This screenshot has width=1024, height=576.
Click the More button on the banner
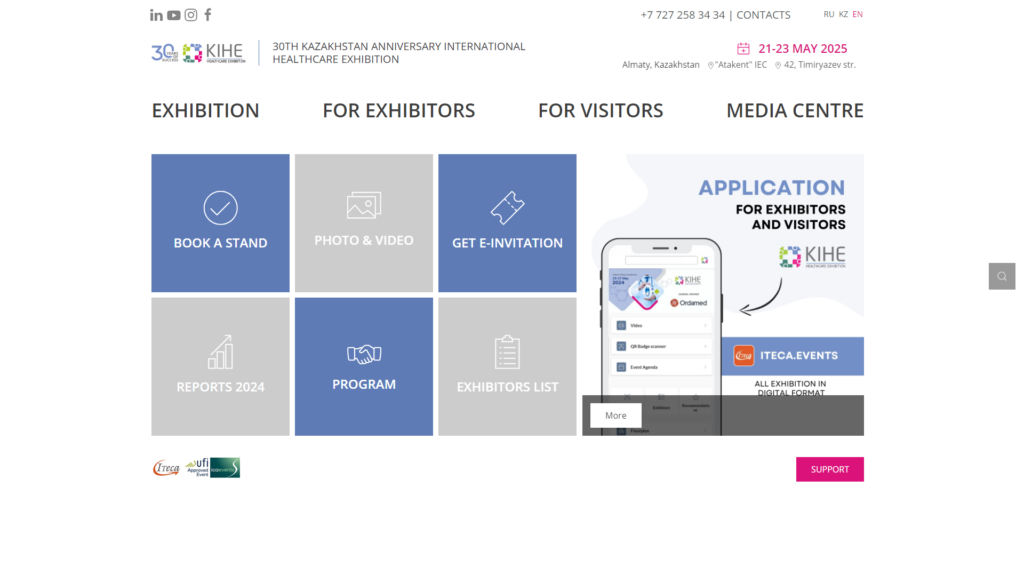(x=616, y=415)
